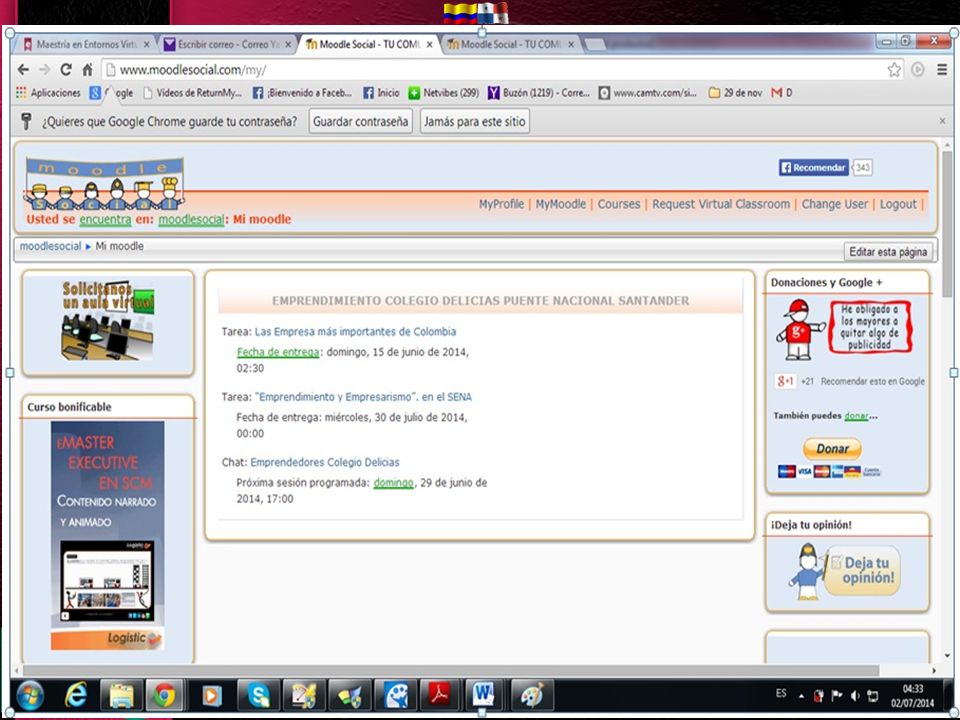Viewport: 960px width, 720px height.
Task: Open Yahoo Buzón (1219) bookmark
Action: point(538,92)
